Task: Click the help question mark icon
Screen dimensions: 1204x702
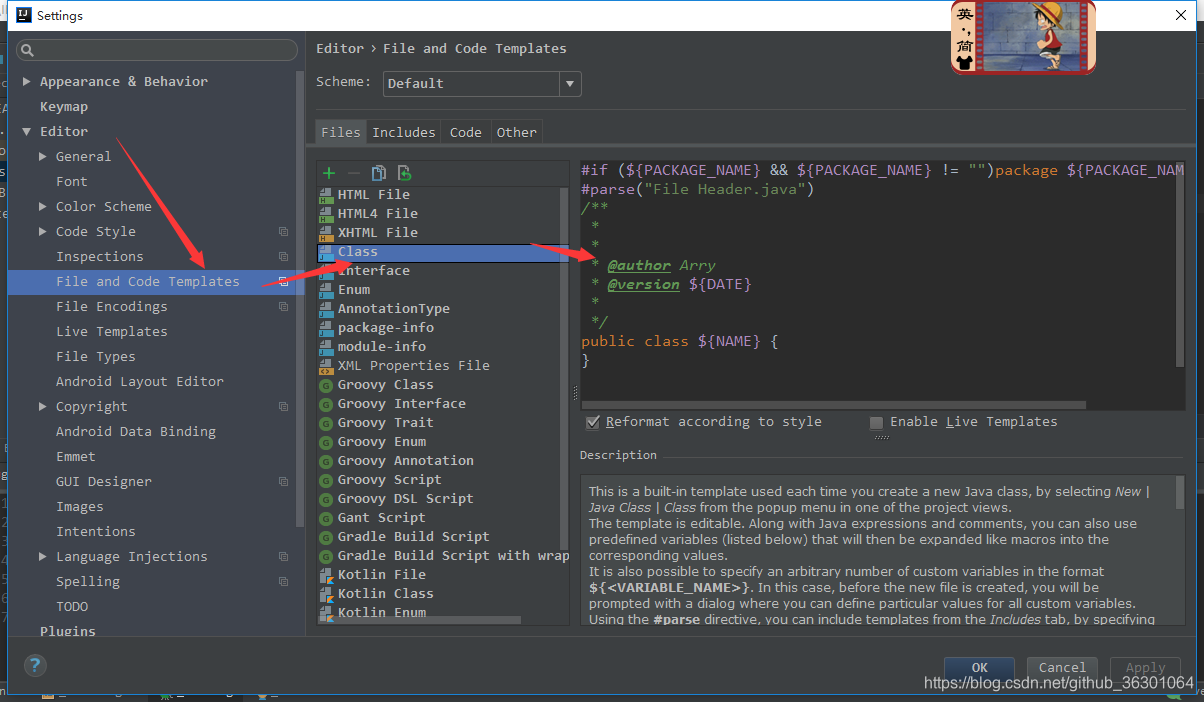Action: 34,665
